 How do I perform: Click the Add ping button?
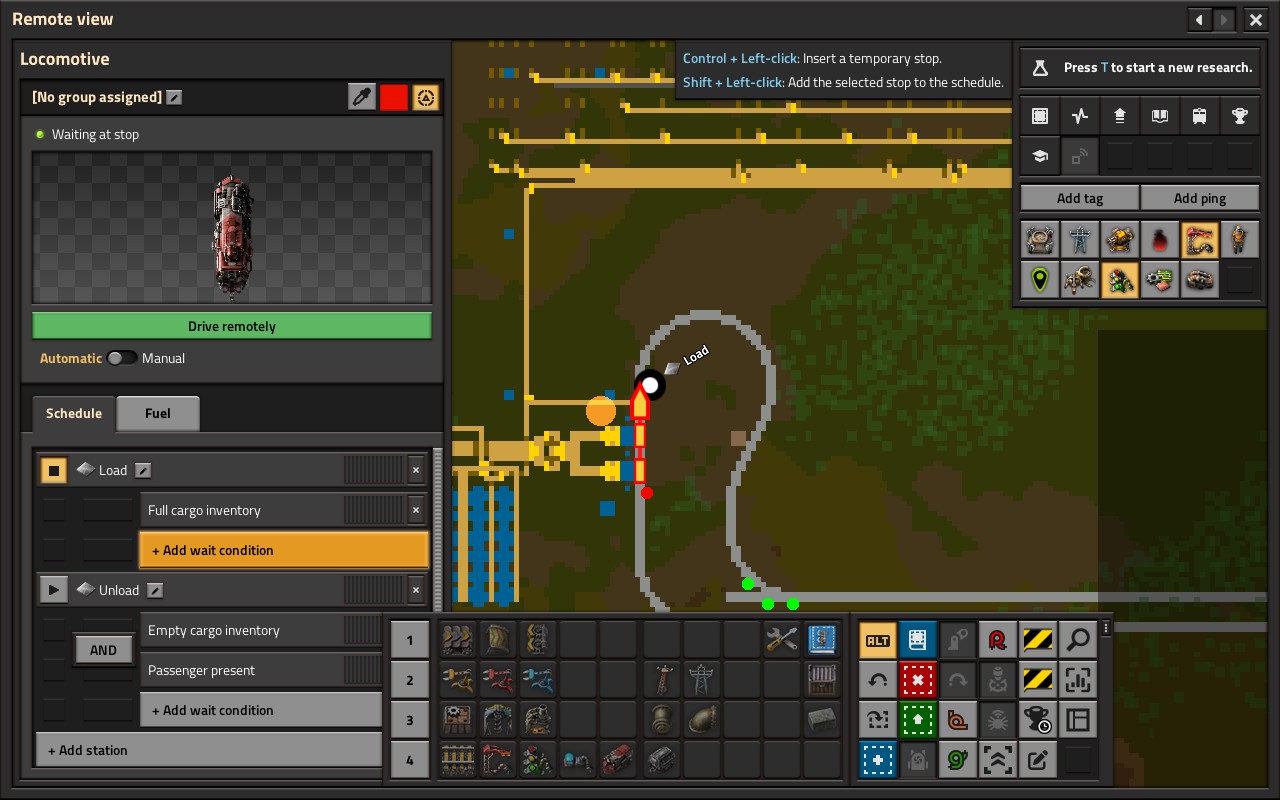pyautogui.click(x=1200, y=198)
